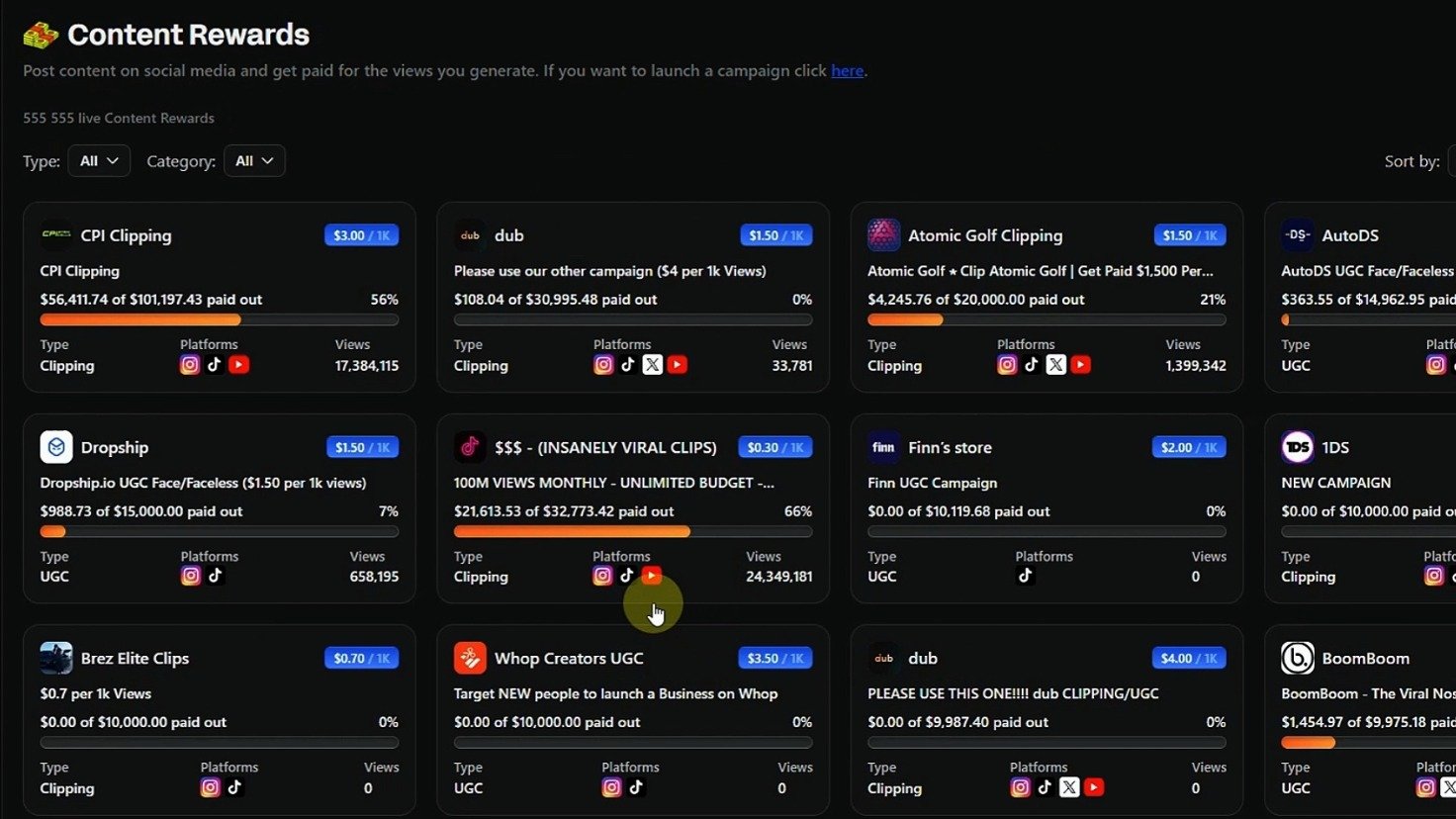Open the AutoDS campaign card title
The width and height of the screenshot is (1456, 819).
tap(1349, 235)
